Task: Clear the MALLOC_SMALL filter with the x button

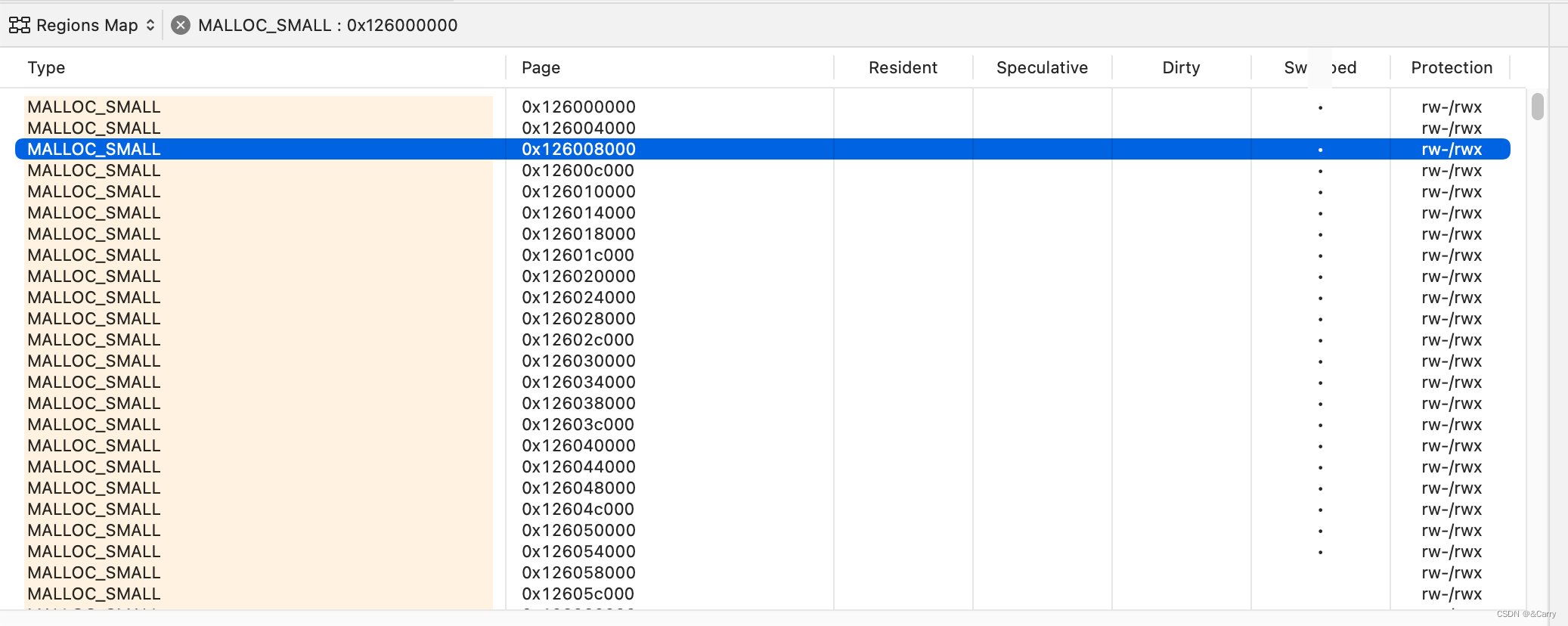Action: tap(181, 25)
